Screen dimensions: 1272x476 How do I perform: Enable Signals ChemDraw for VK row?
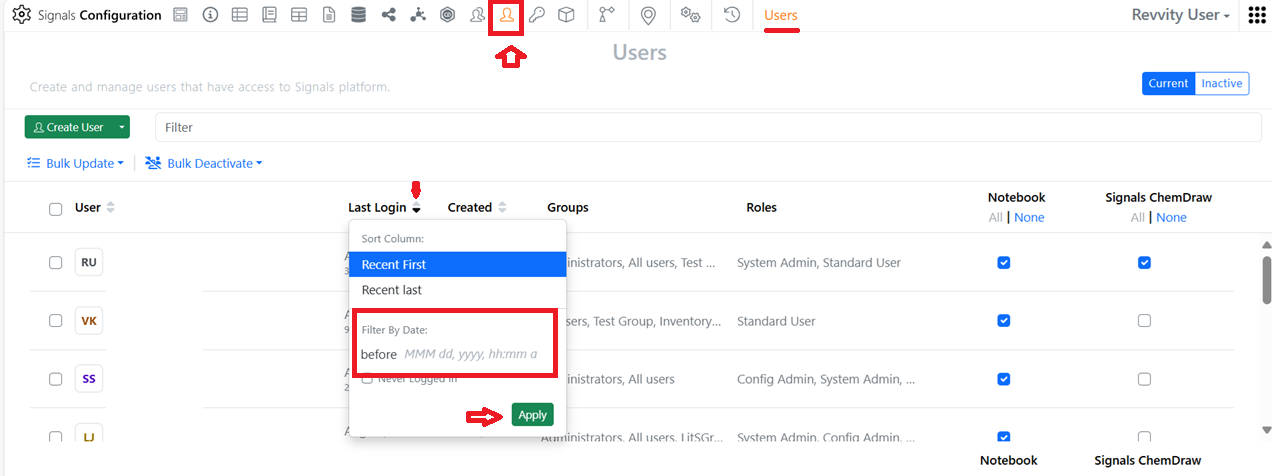pos(1145,321)
